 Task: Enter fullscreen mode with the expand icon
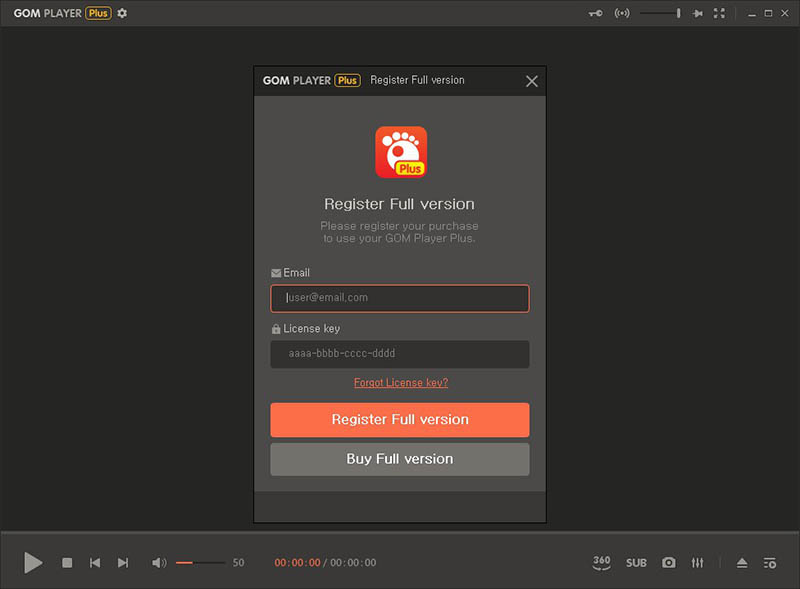pos(718,13)
